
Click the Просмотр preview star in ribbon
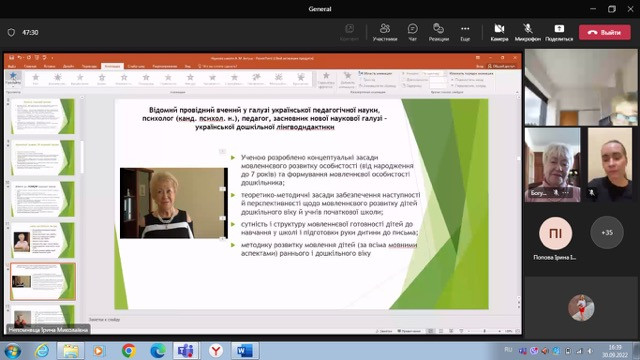(13, 77)
